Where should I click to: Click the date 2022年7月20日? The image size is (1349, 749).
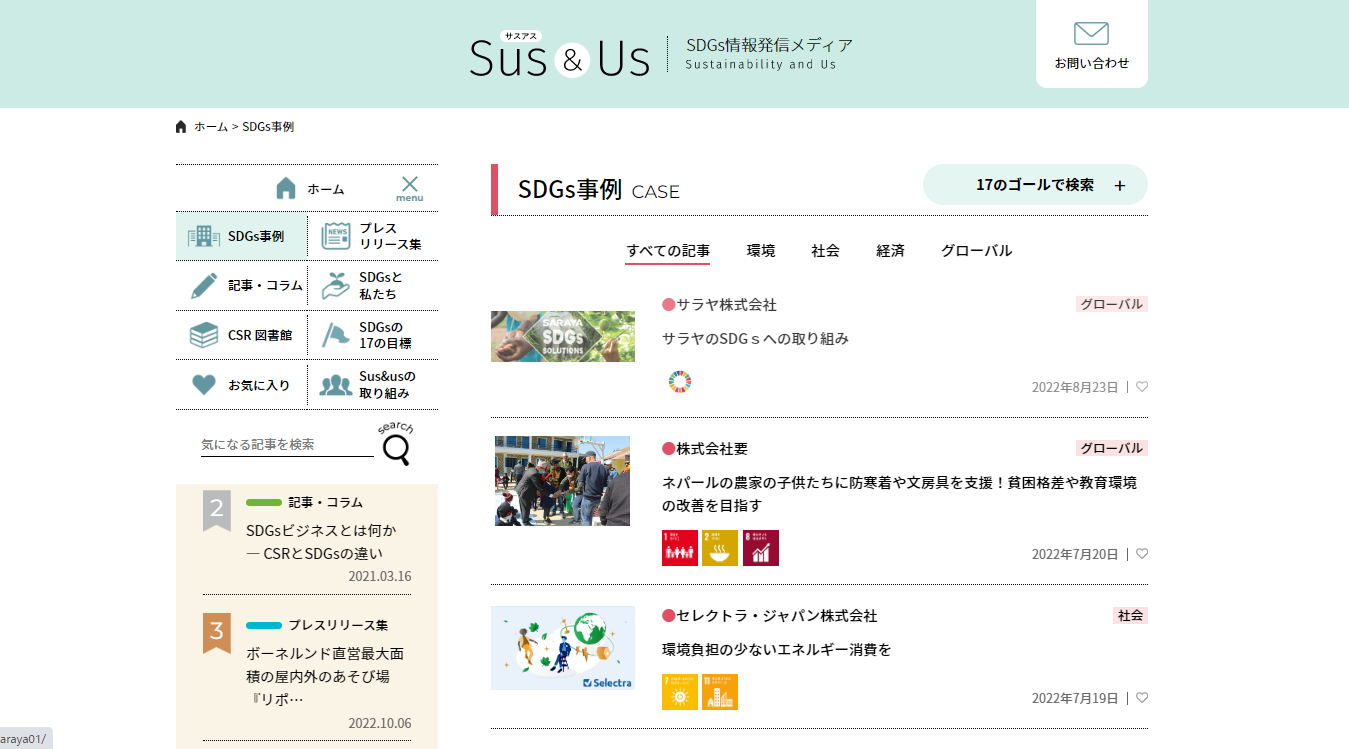click(1075, 554)
